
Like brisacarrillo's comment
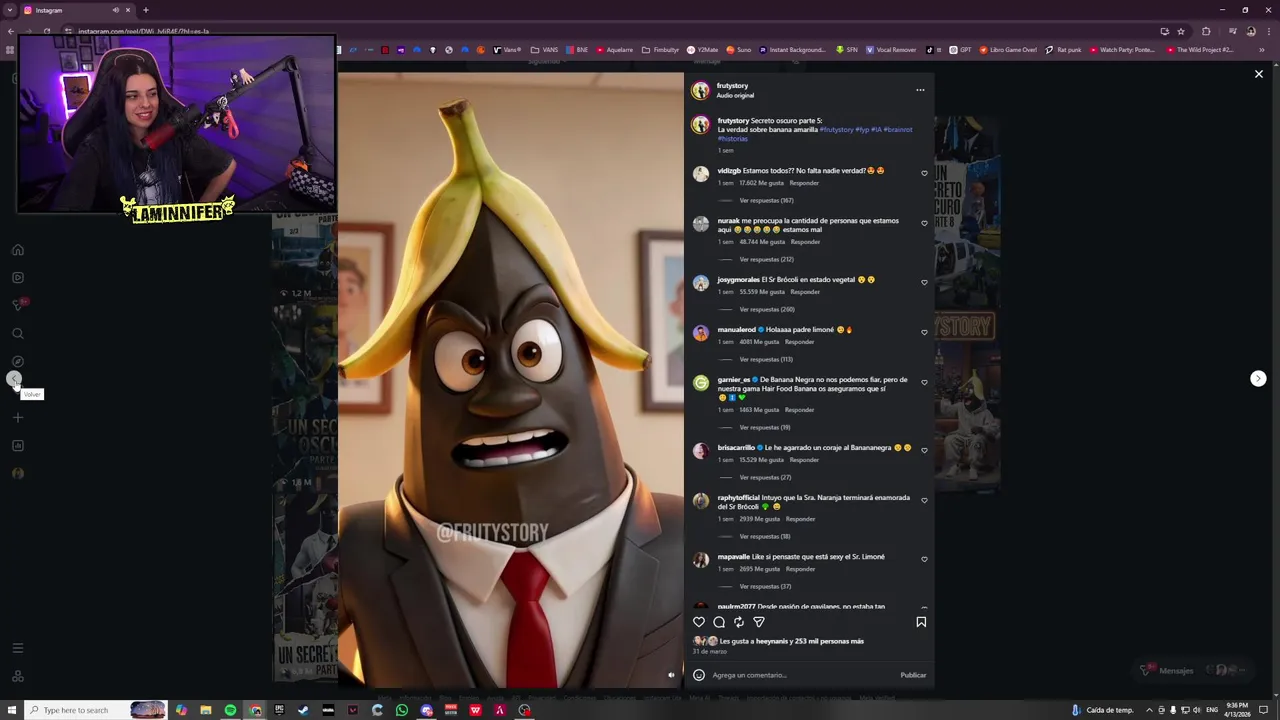(x=924, y=450)
